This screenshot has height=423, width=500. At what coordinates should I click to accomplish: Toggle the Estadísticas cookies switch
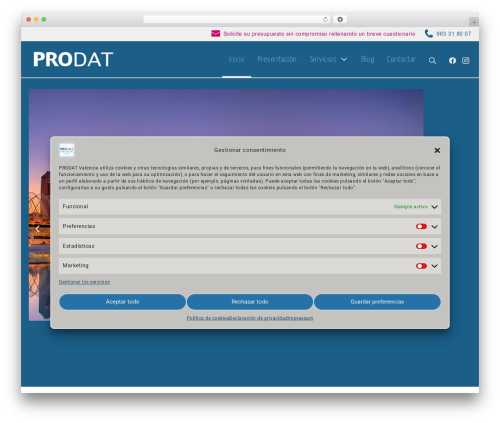(421, 246)
